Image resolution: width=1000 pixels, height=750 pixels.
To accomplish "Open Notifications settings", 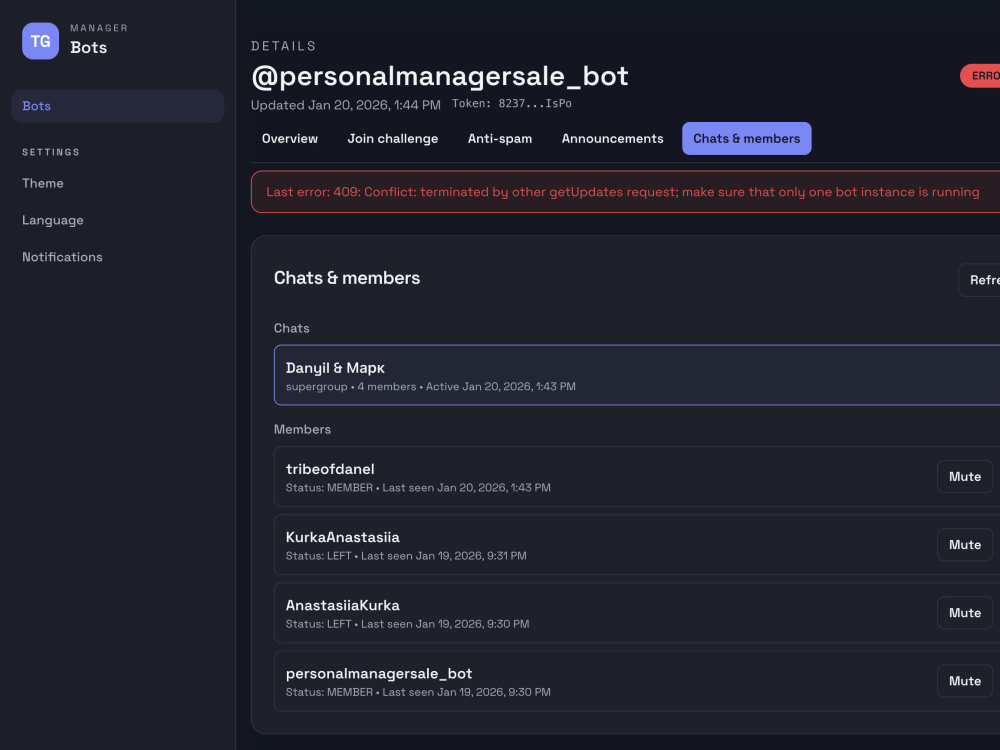I will pyautogui.click(x=62, y=257).
